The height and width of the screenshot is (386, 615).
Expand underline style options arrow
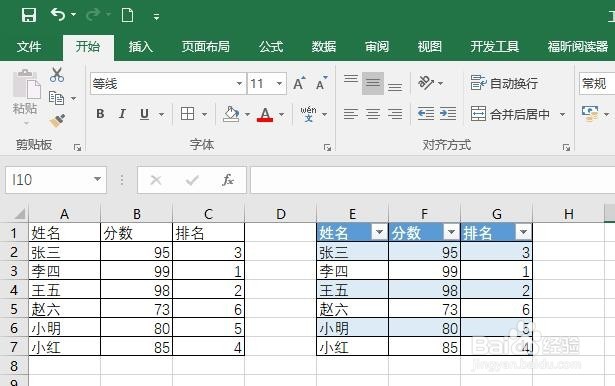tap(161, 115)
